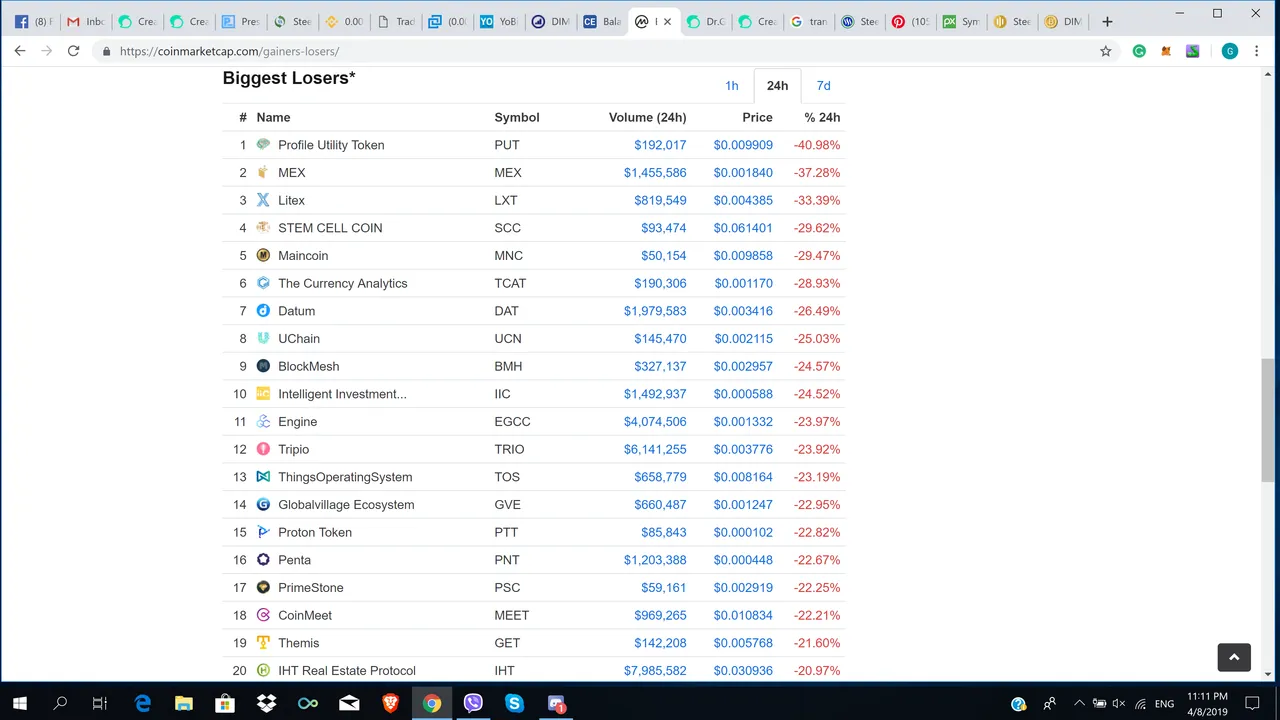Open the Brave browser from the taskbar
1280x720 pixels.
(x=390, y=703)
